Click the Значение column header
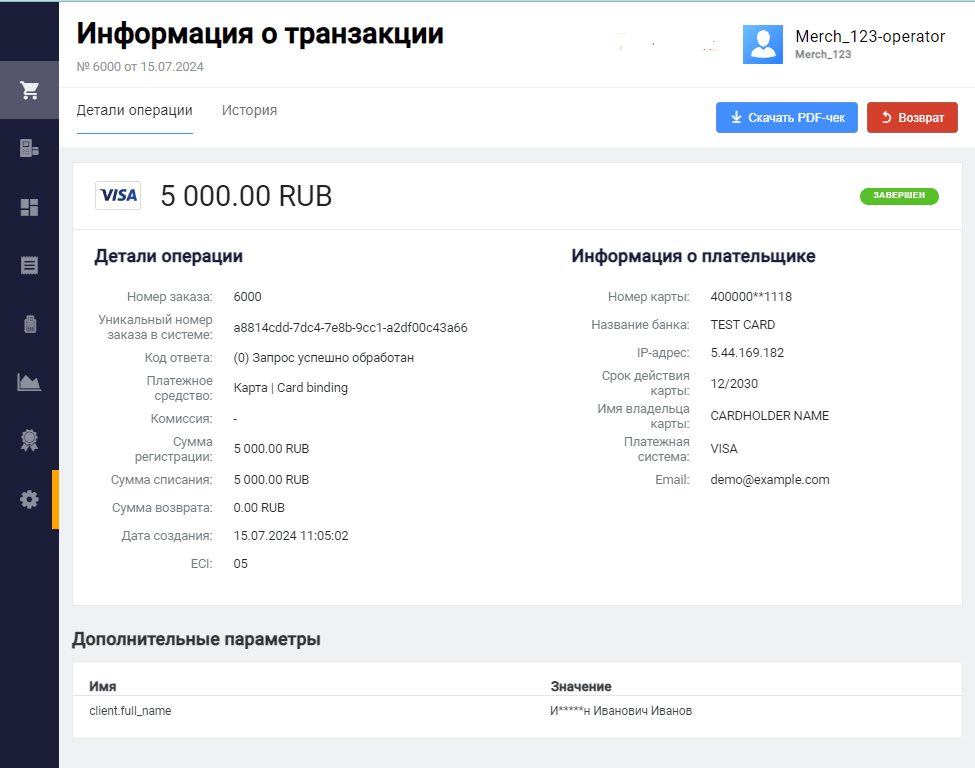 coord(581,686)
